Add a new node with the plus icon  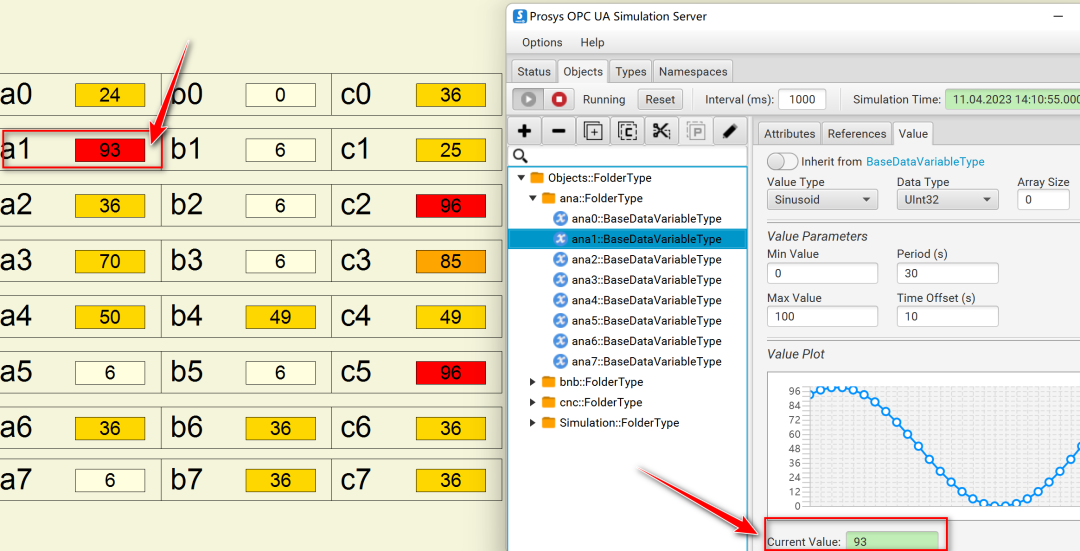coord(524,131)
